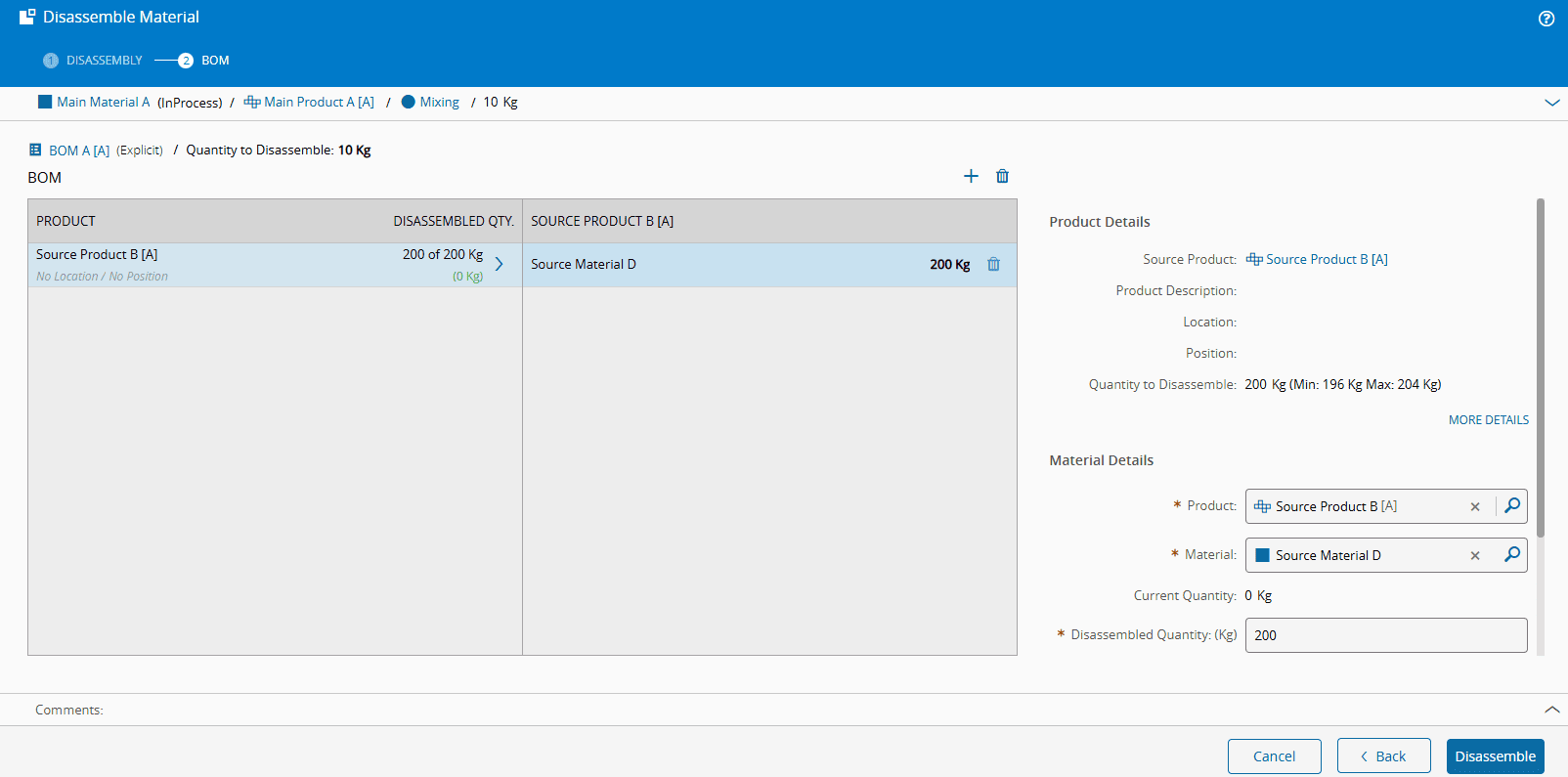Go back to previous step
Viewport: 1568px width, 777px height.
(1383, 756)
